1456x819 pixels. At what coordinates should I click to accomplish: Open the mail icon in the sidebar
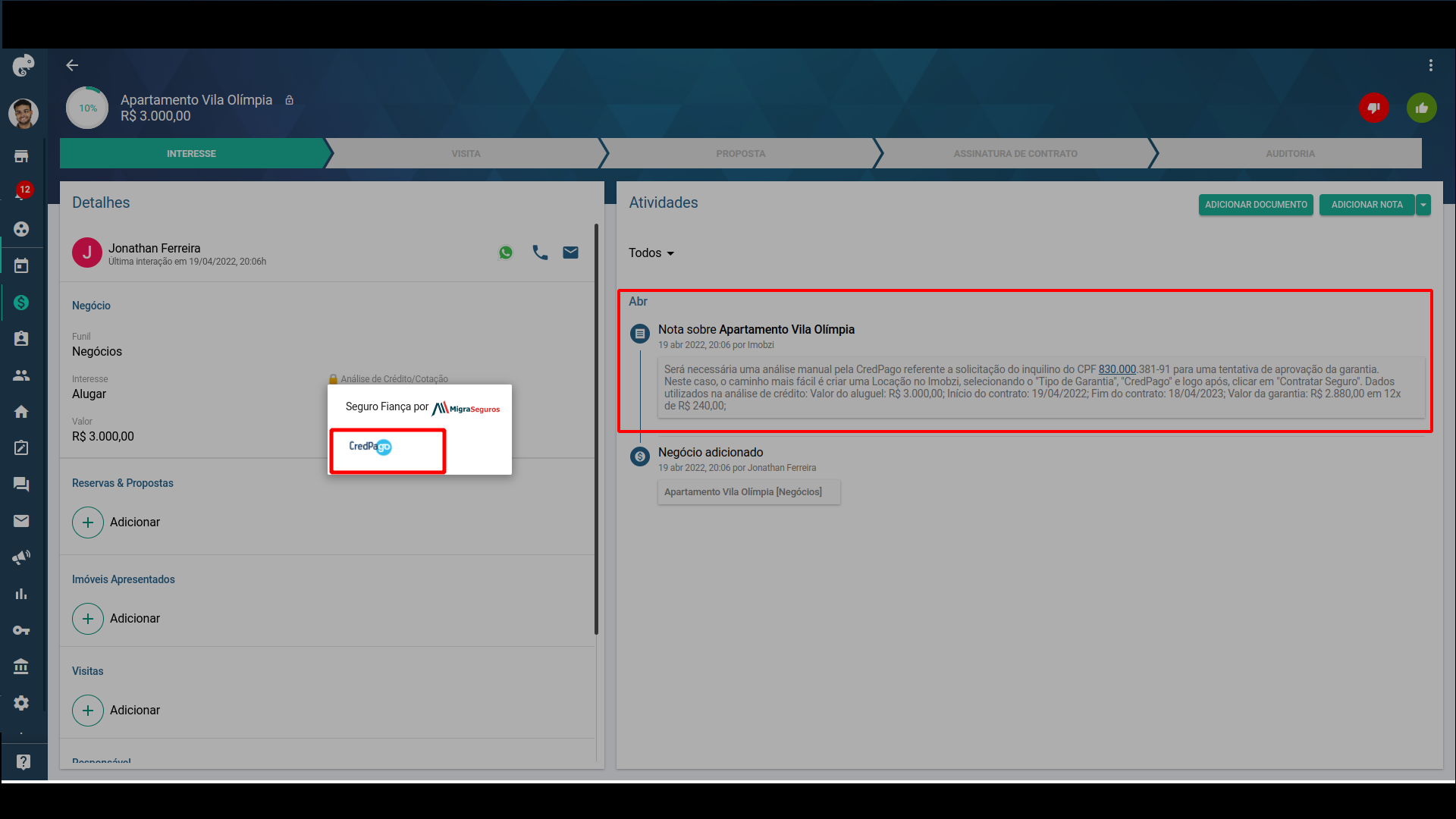point(21,521)
